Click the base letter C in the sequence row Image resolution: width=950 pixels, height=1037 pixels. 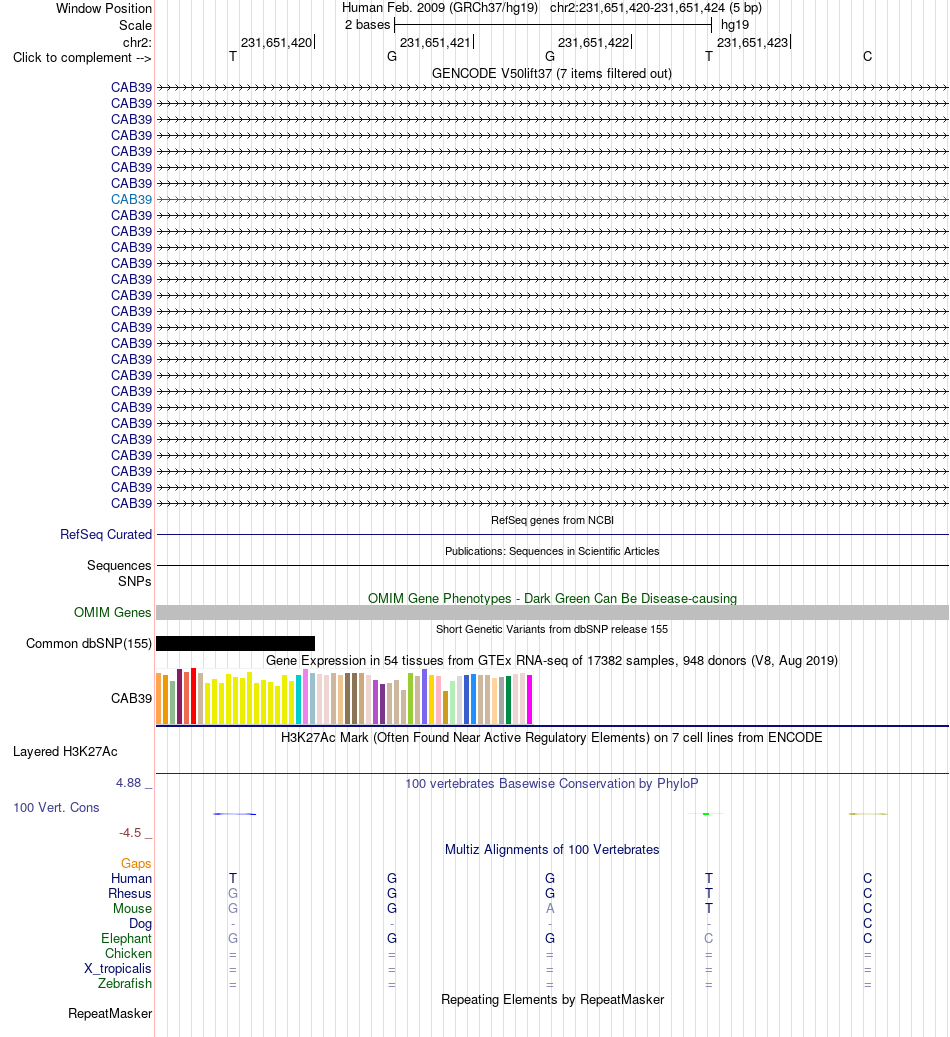click(x=867, y=57)
